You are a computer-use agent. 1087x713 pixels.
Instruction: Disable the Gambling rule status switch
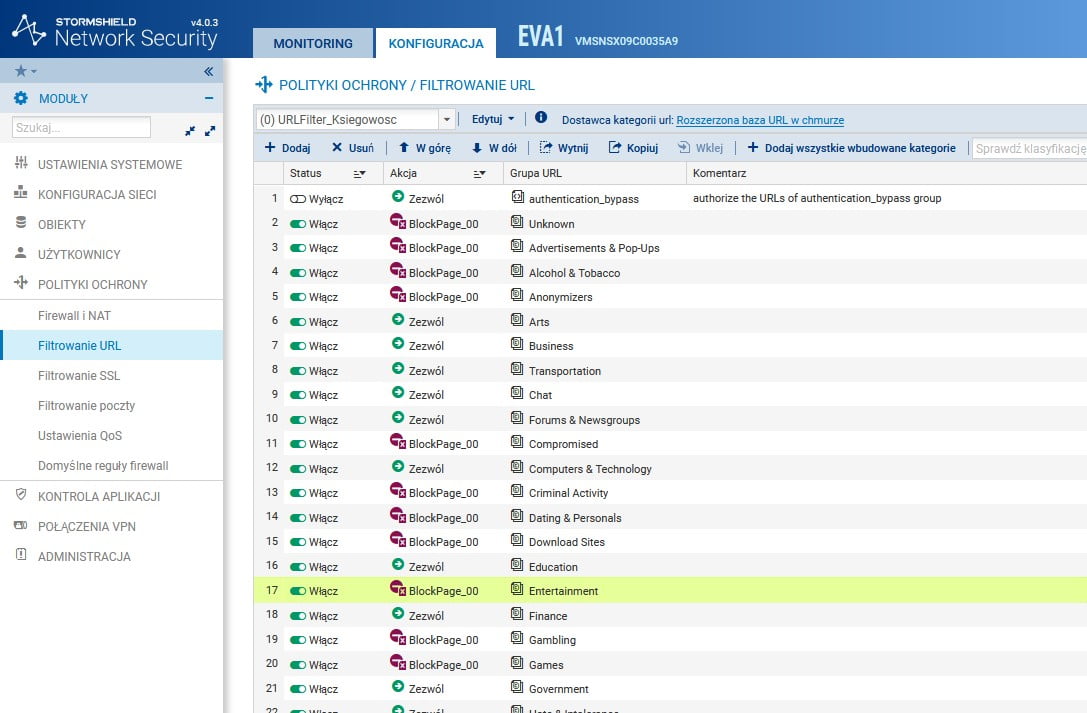point(298,640)
